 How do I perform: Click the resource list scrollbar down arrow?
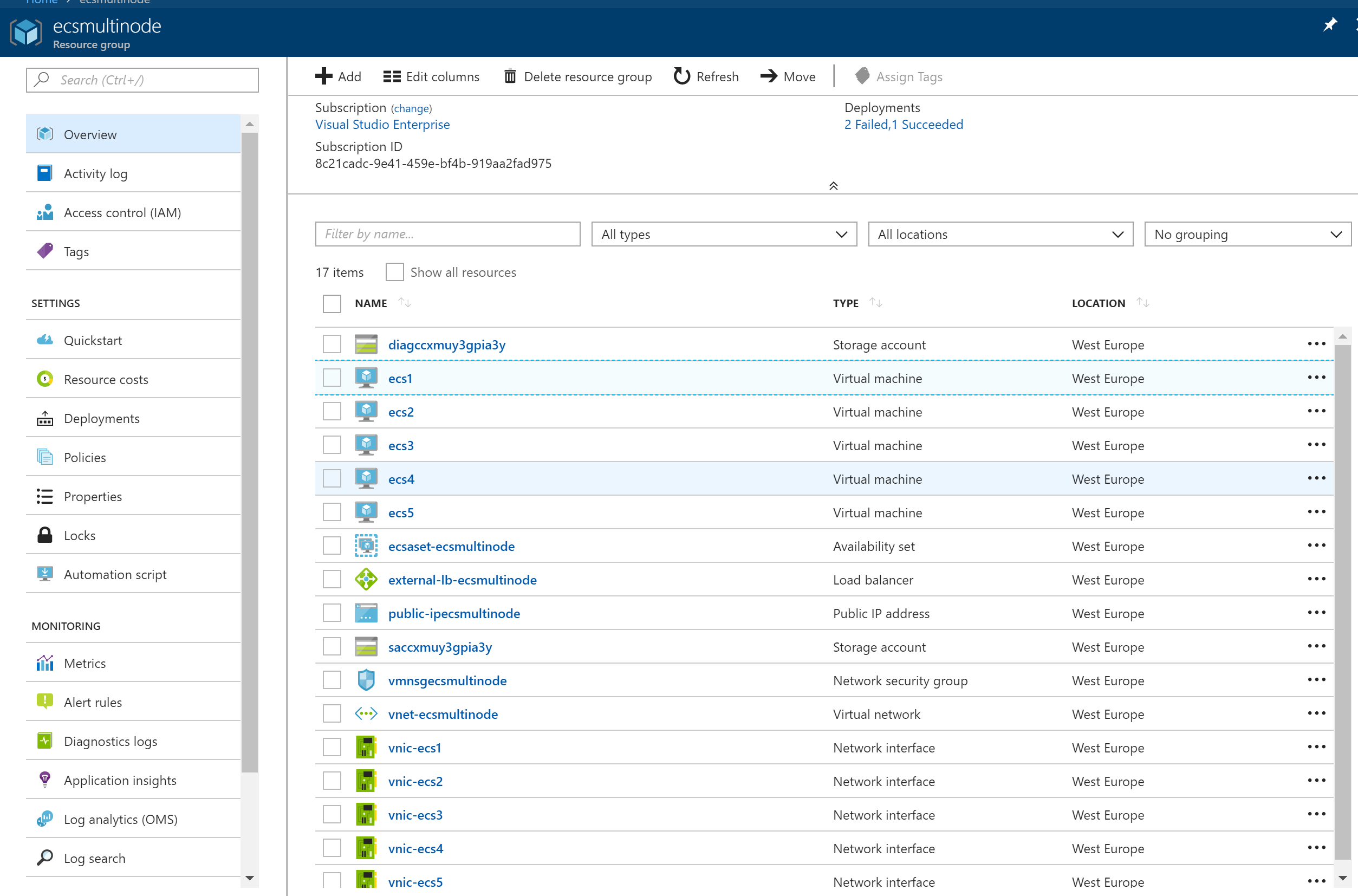(1343, 878)
